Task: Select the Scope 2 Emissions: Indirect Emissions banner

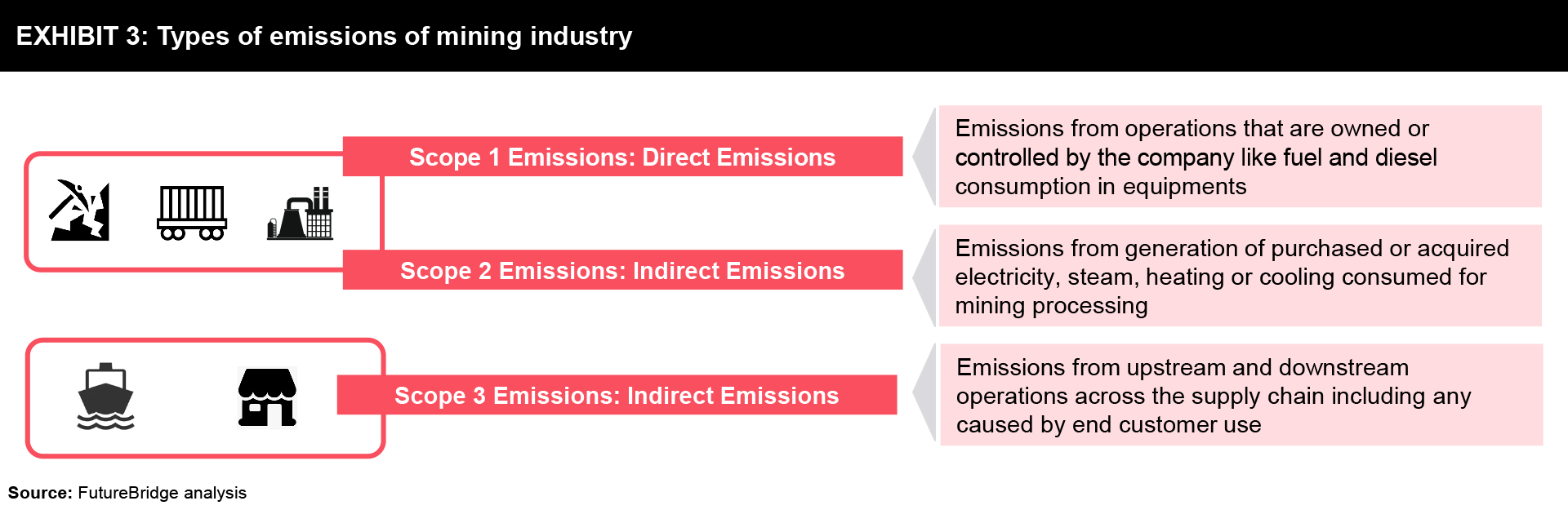Action: (x=622, y=270)
